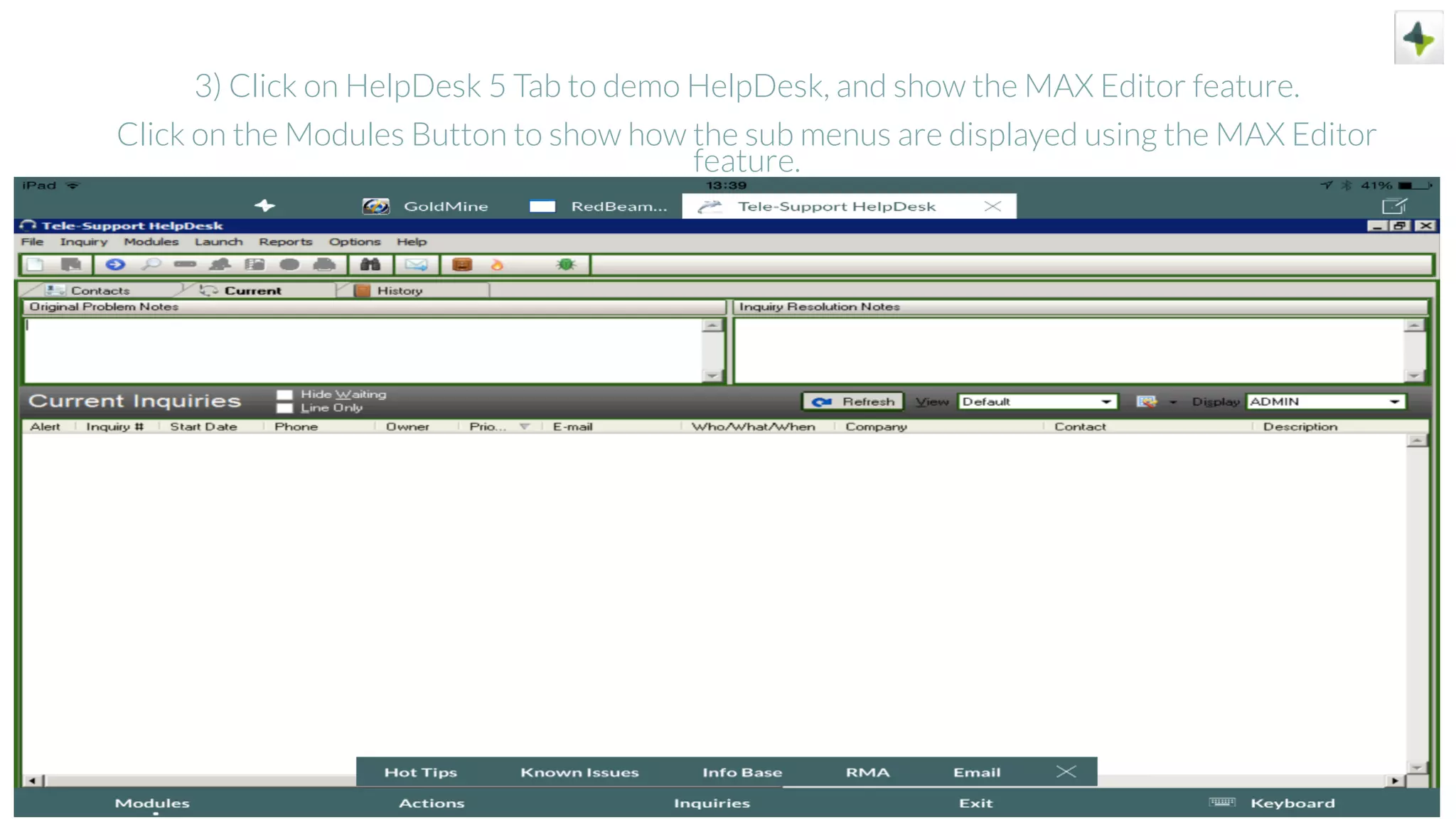Click the orange flame hot tips icon
Image resolution: width=1456 pixels, height=819 pixels.
click(497, 264)
